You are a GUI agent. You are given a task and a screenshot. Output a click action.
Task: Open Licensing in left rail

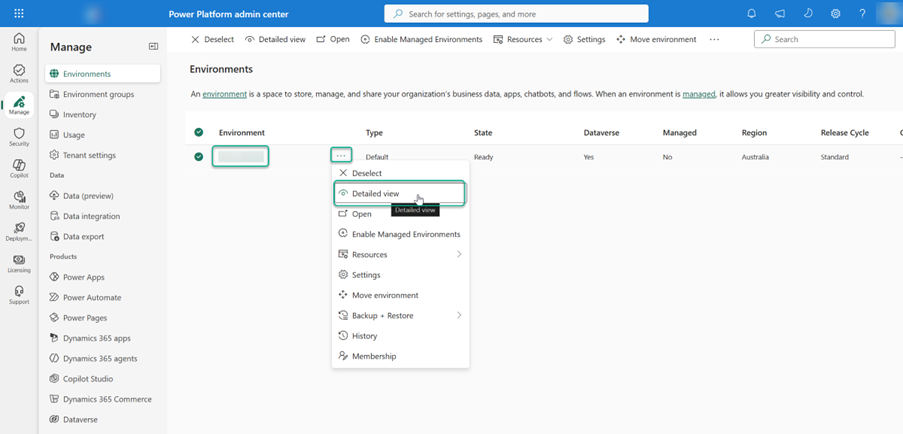tap(19, 264)
